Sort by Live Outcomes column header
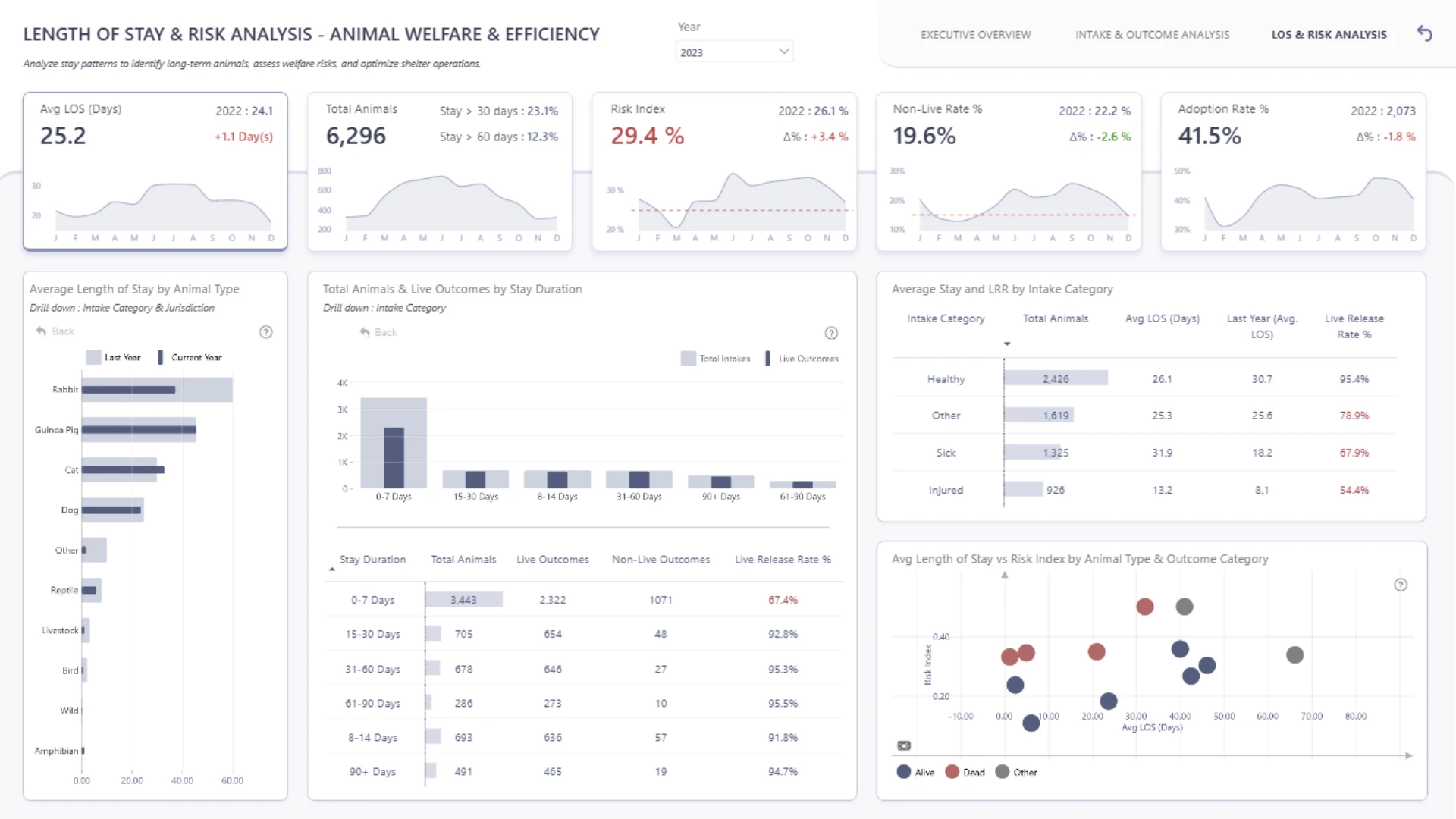The width and height of the screenshot is (1456, 819). tap(552, 560)
